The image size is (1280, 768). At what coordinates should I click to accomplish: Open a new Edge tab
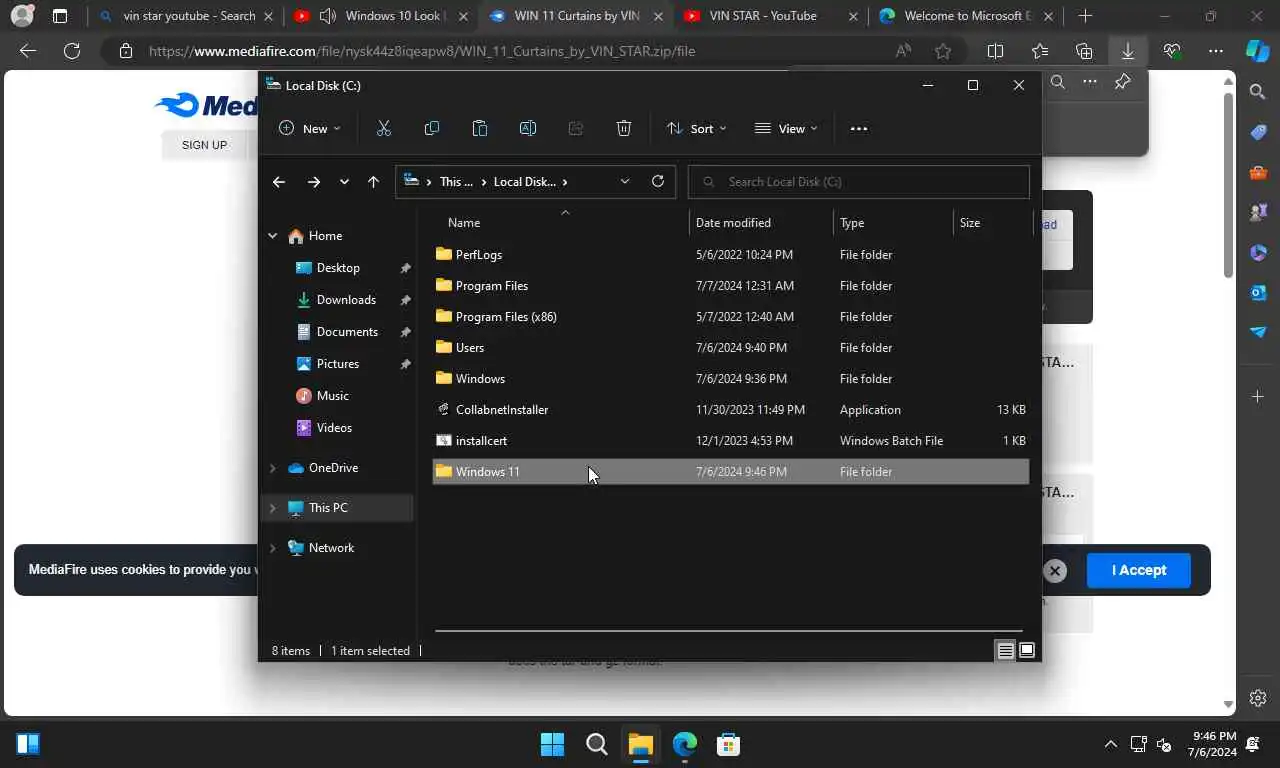[1085, 16]
